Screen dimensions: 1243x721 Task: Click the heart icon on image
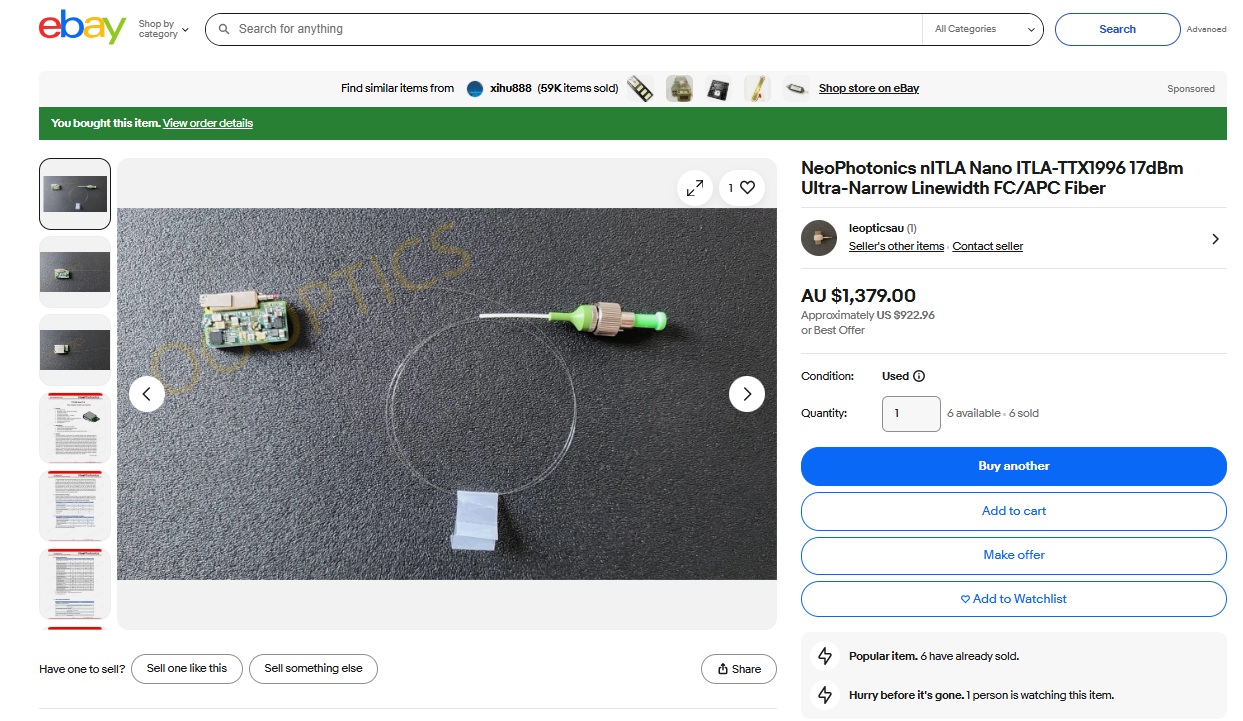[746, 187]
